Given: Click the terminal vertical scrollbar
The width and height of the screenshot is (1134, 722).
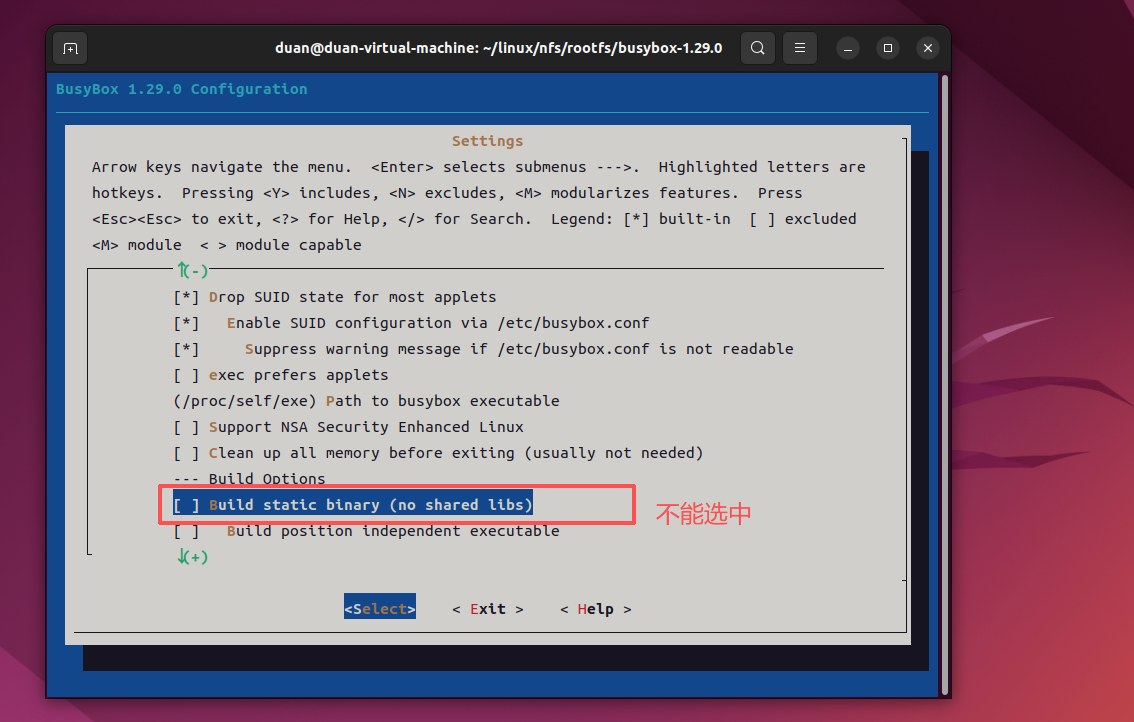Looking at the screenshot, I should point(945,385).
